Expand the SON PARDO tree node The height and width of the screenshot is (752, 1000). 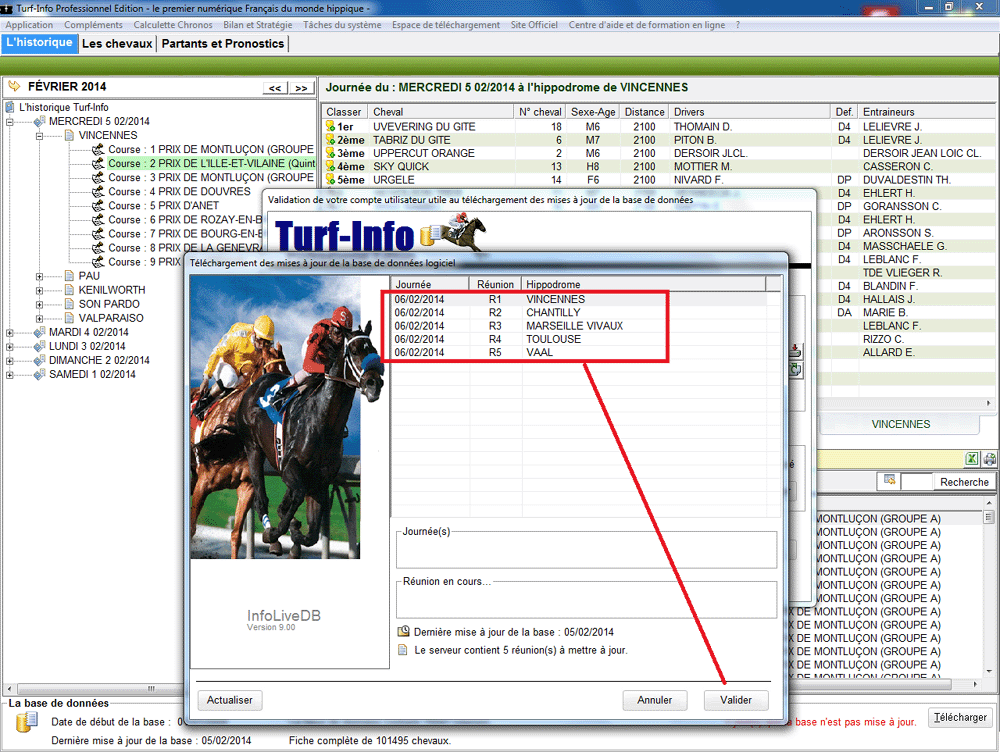tap(40, 304)
